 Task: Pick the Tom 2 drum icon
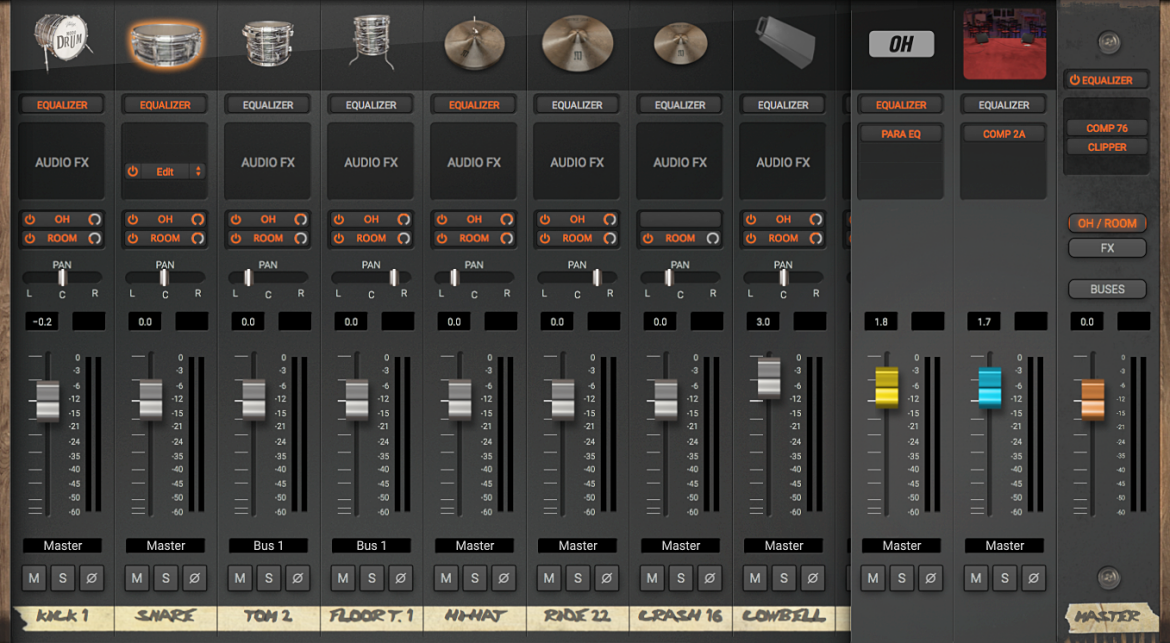pos(267,42)
